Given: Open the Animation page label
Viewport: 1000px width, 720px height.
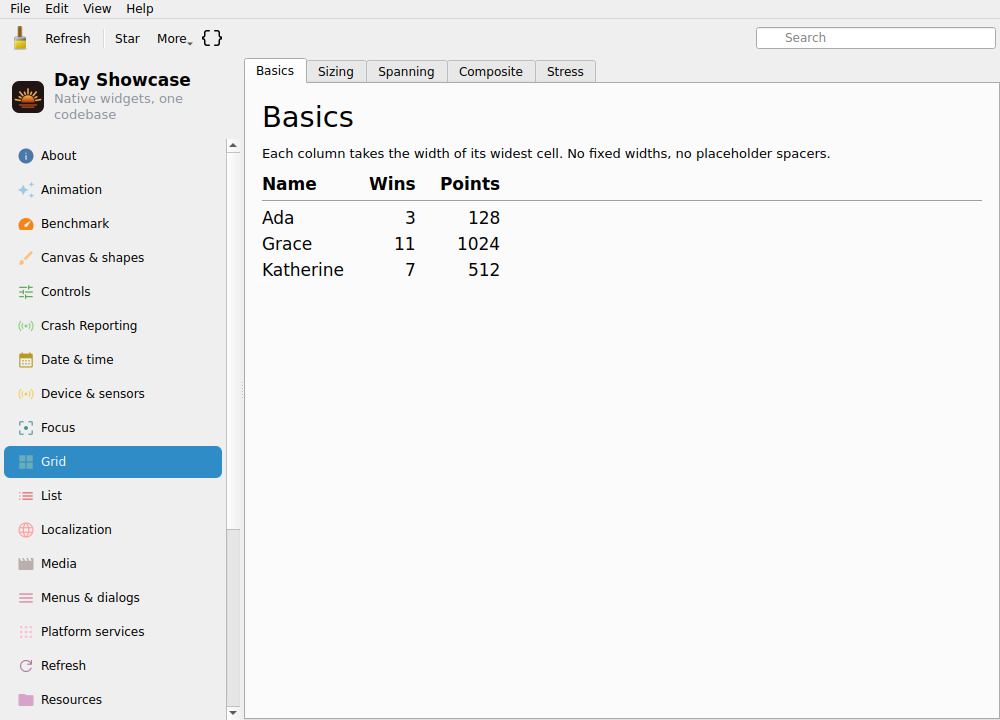Looking at the screenshot, I should [71, 189].
